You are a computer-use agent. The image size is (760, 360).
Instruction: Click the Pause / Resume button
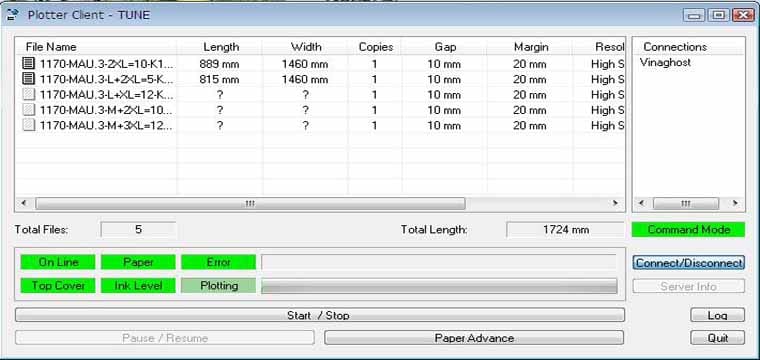coord(165,338)
